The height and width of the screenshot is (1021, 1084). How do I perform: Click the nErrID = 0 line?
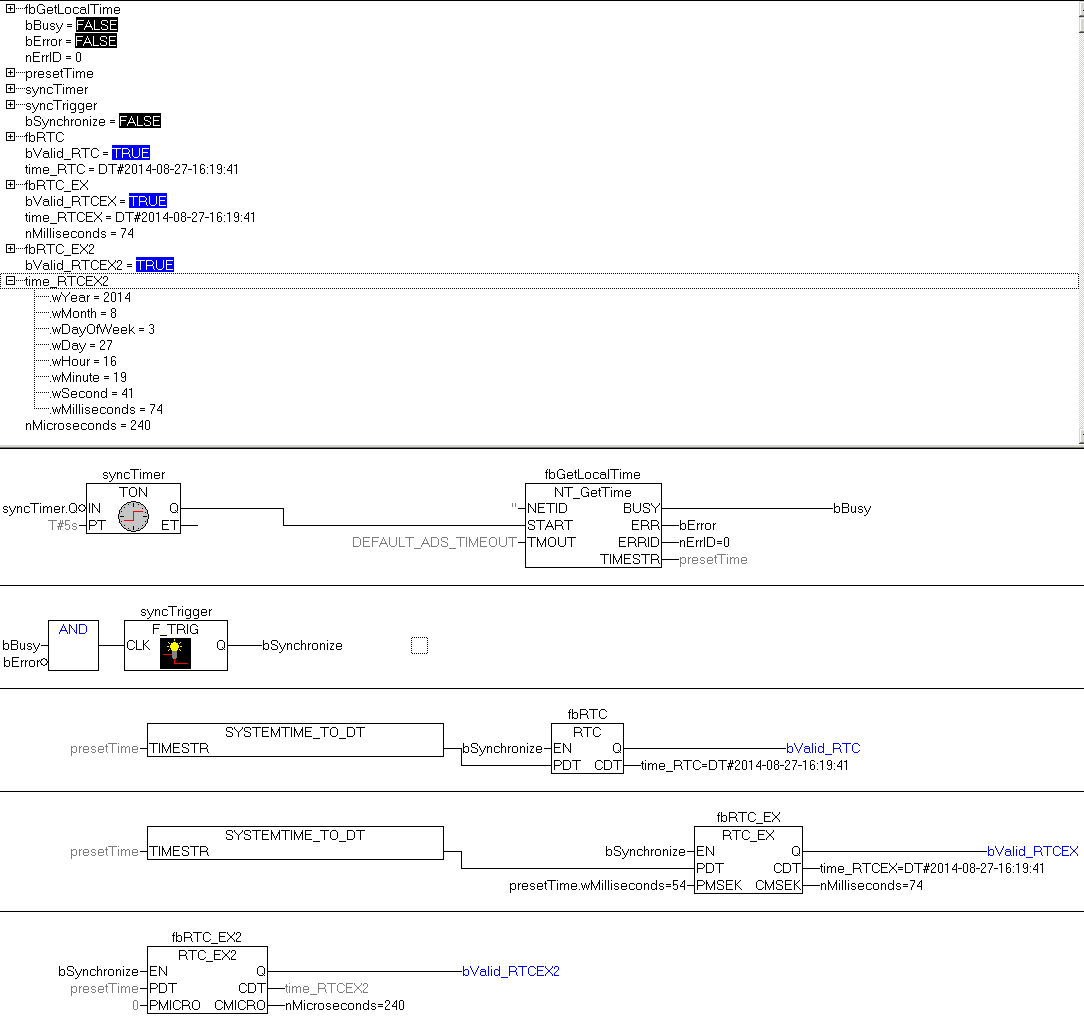click(53, 57)
